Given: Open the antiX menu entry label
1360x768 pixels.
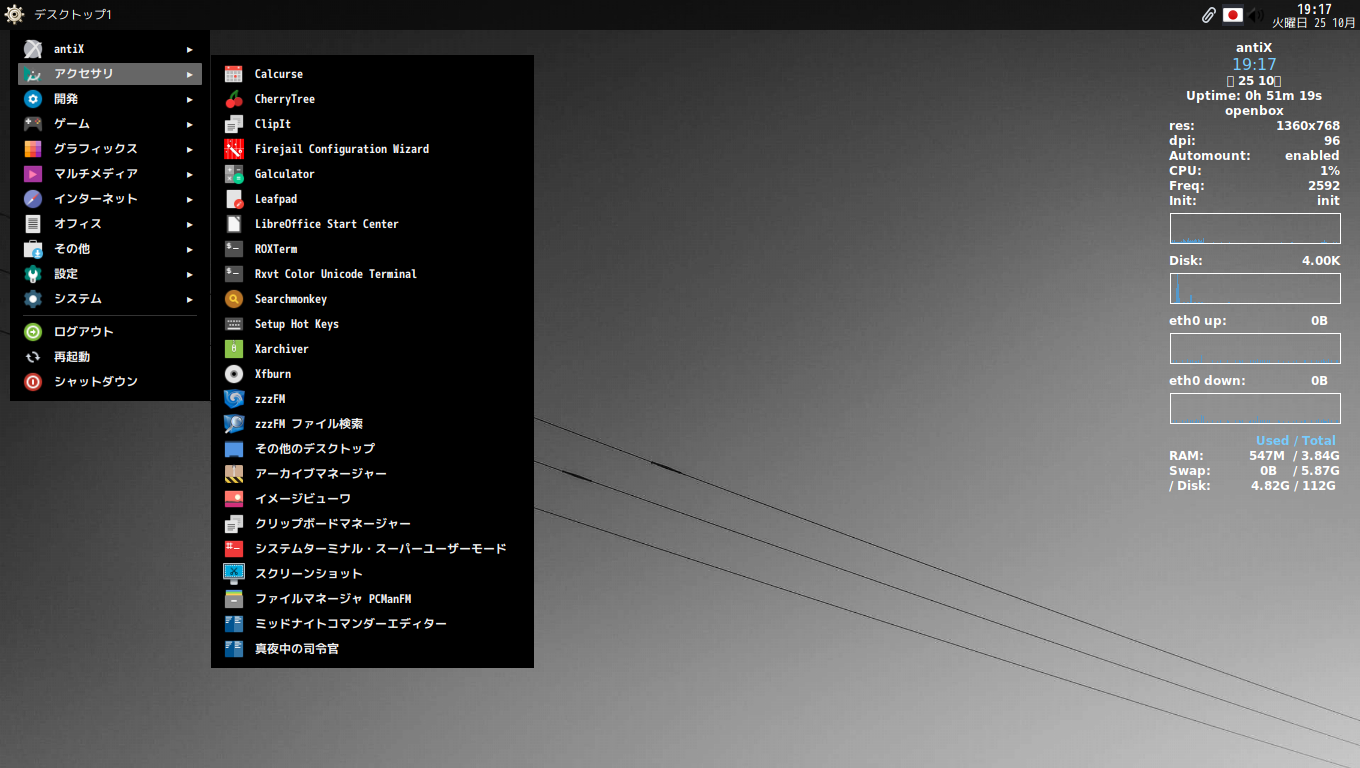Looking at the screenshot, I should tap(69, 49).
